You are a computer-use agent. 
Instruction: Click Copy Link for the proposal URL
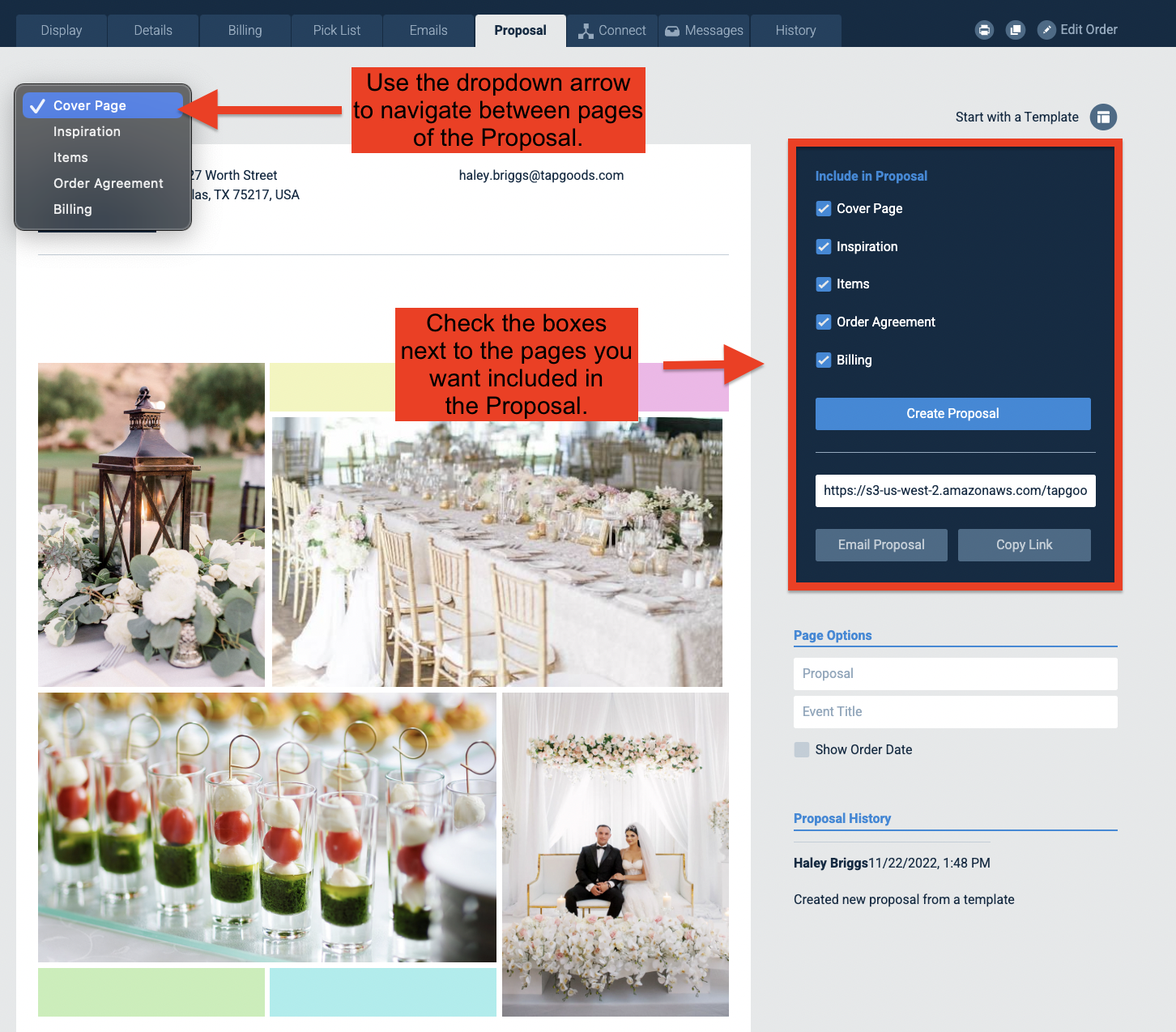(1024, 544)
